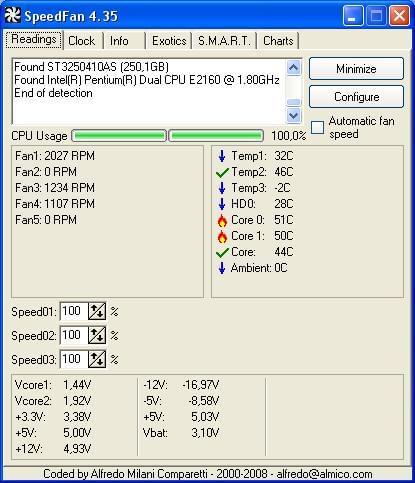Image resolution: width=415 pixels, height=483 pixels.
Task: Show the Charts tab
Action: tap(278, 41)
